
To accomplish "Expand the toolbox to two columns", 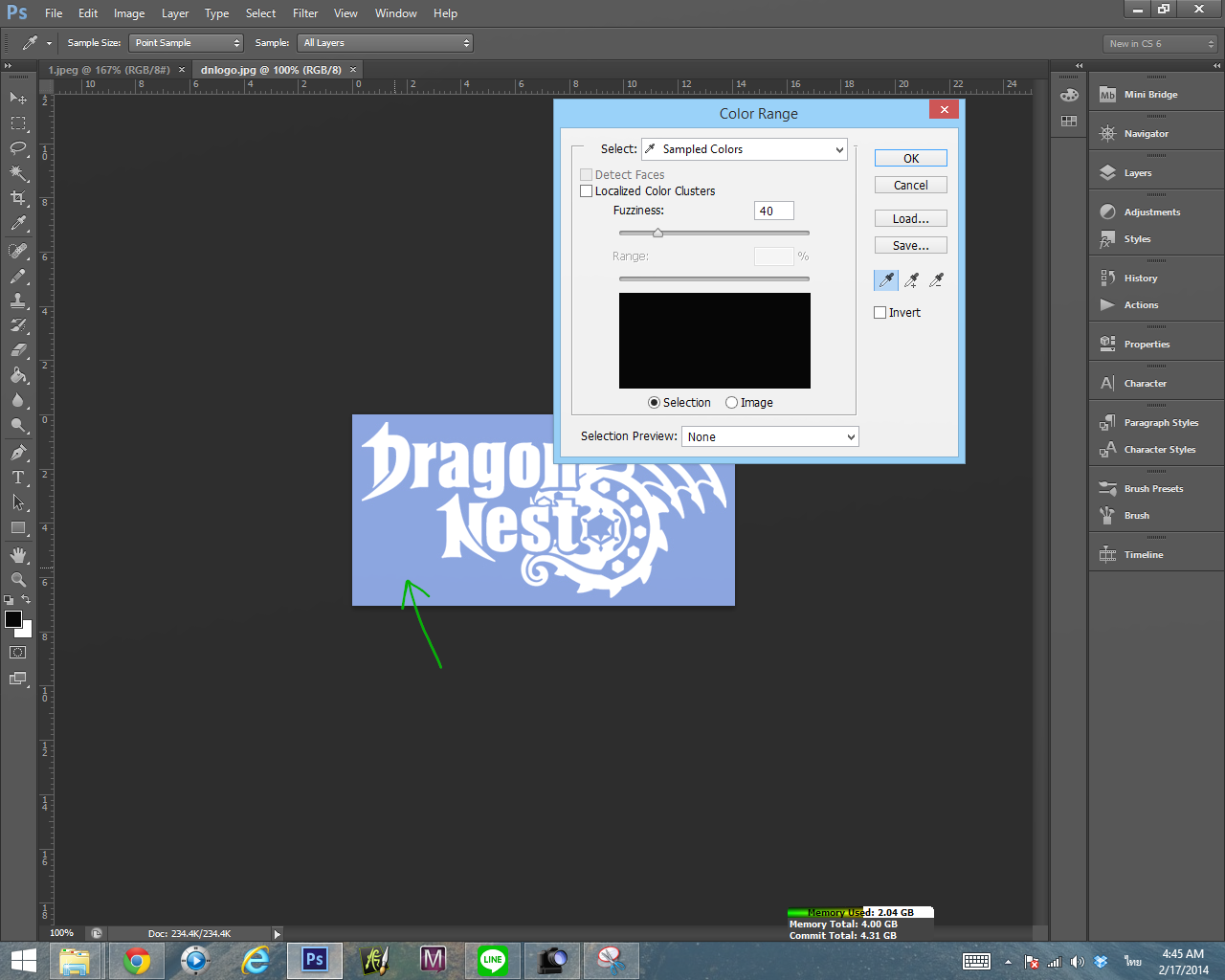I will 9,66.
